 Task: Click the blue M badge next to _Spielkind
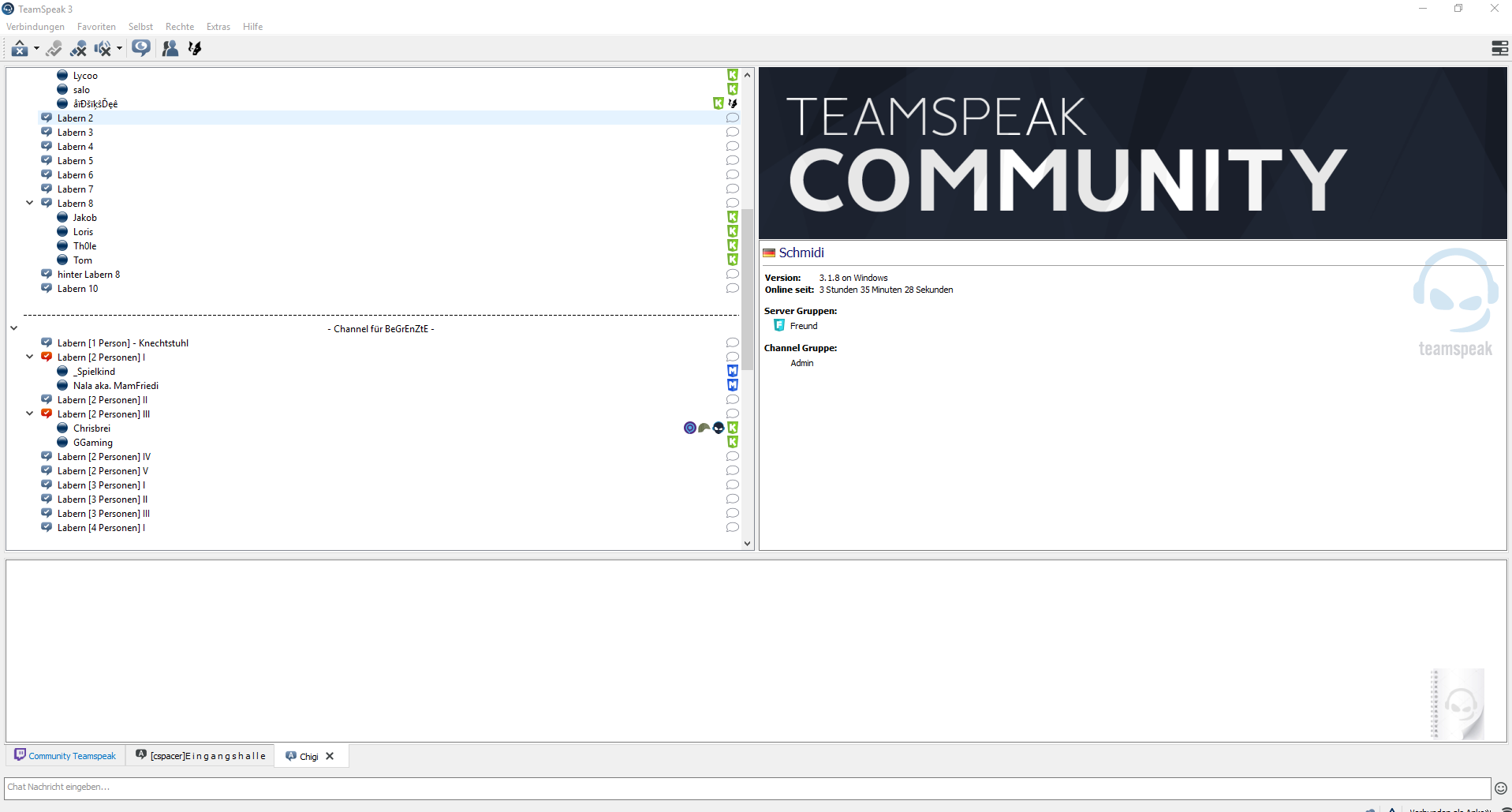pos(733,371)
